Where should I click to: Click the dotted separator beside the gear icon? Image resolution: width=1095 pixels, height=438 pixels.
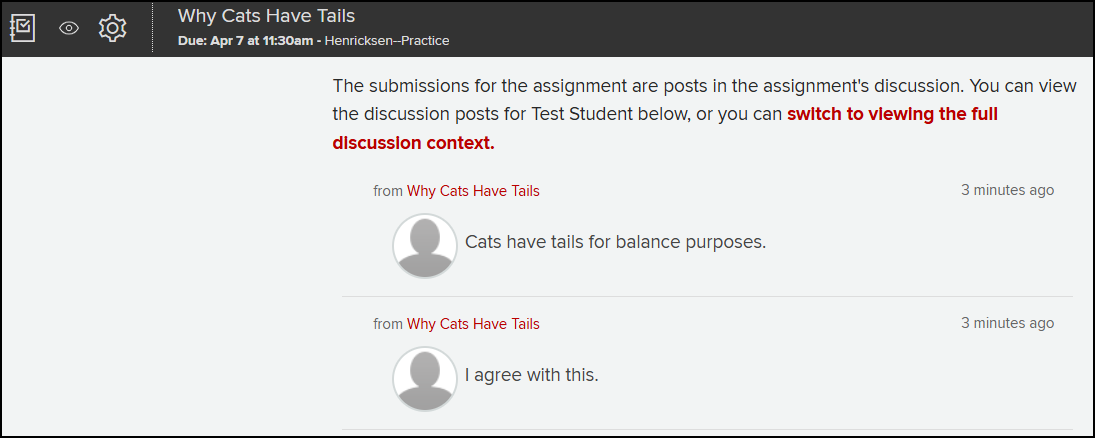click(152, 28)
